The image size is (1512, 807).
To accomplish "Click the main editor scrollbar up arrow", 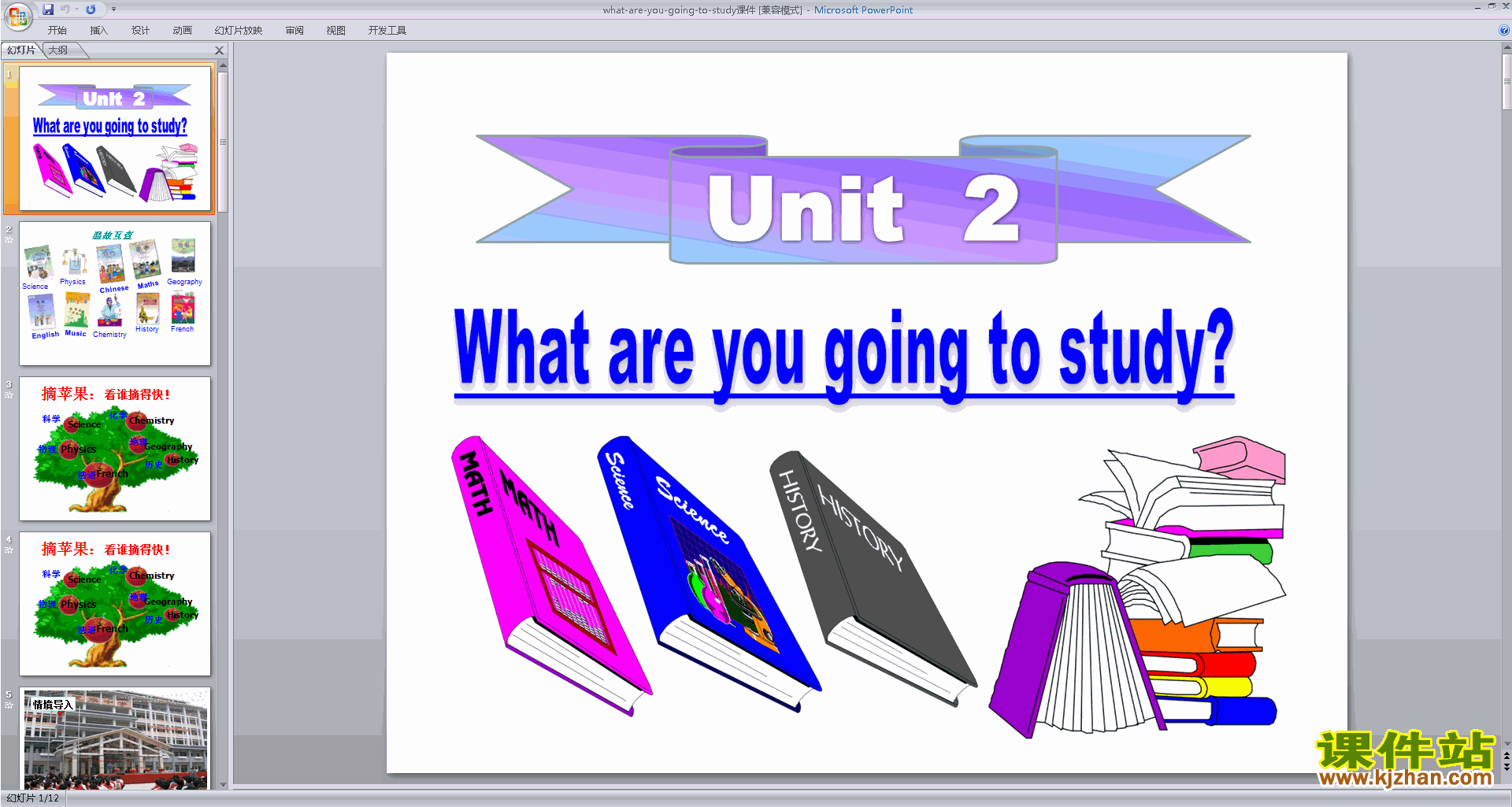I will pos(1506,48).
